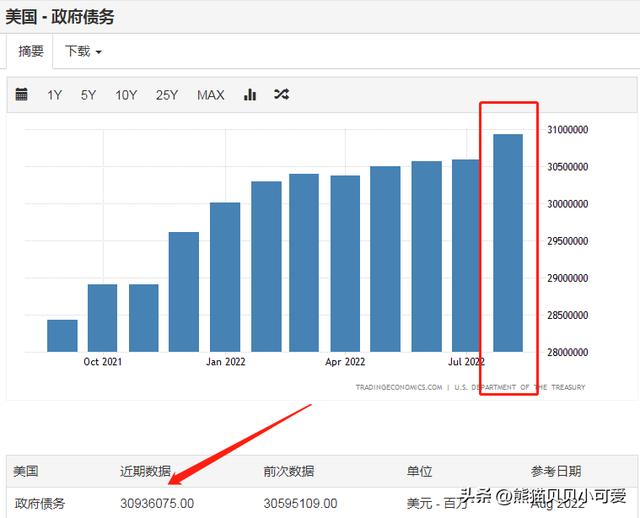This screenshot has height=518, width=640.
Task: Open the calendar date range icon
Action: (x=22, y=95)
